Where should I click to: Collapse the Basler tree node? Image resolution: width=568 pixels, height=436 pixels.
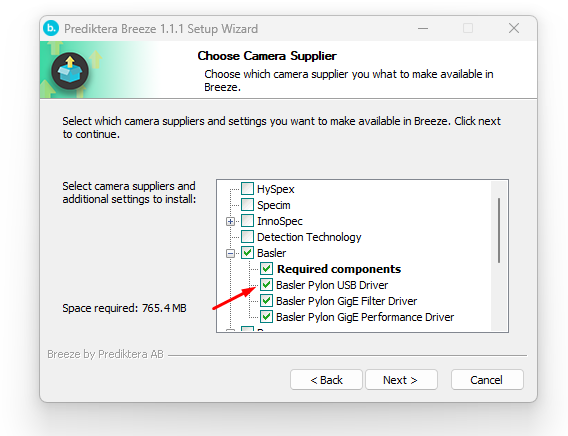point(230,253)
